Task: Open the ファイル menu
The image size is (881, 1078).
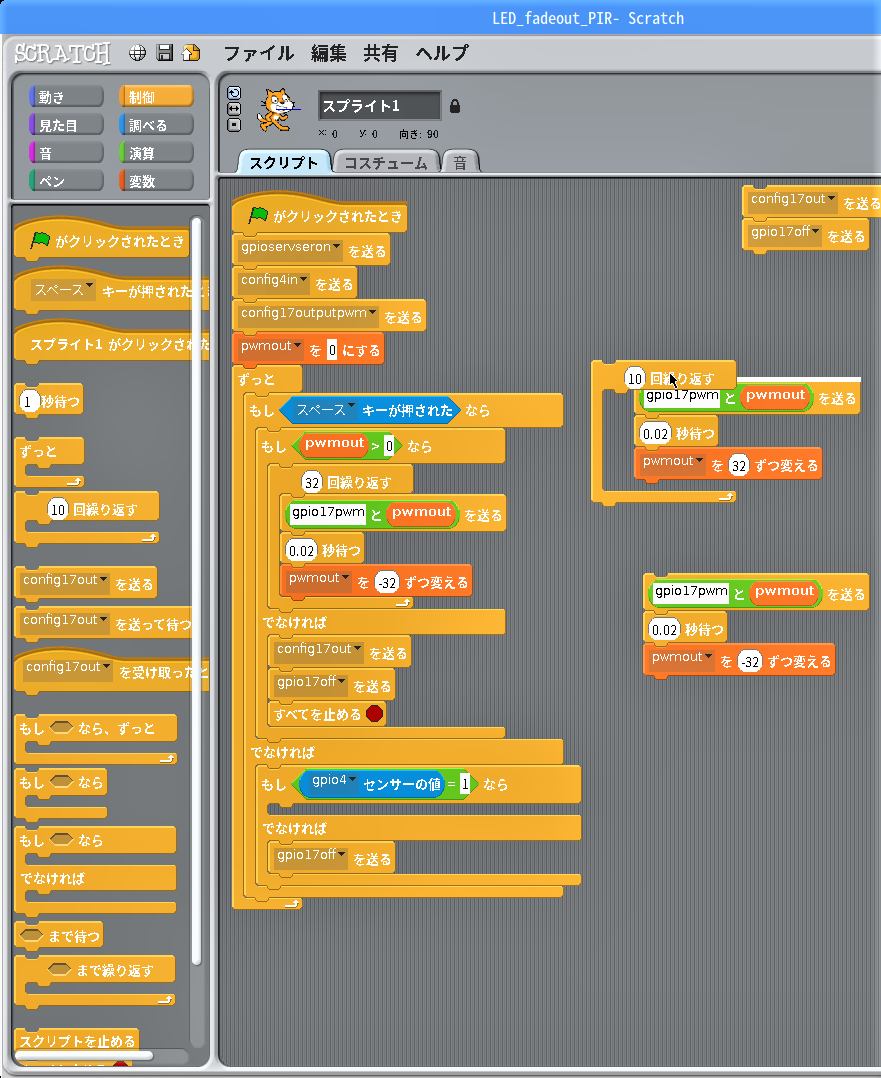Action: pyautogui.click(x=259, y=53)
